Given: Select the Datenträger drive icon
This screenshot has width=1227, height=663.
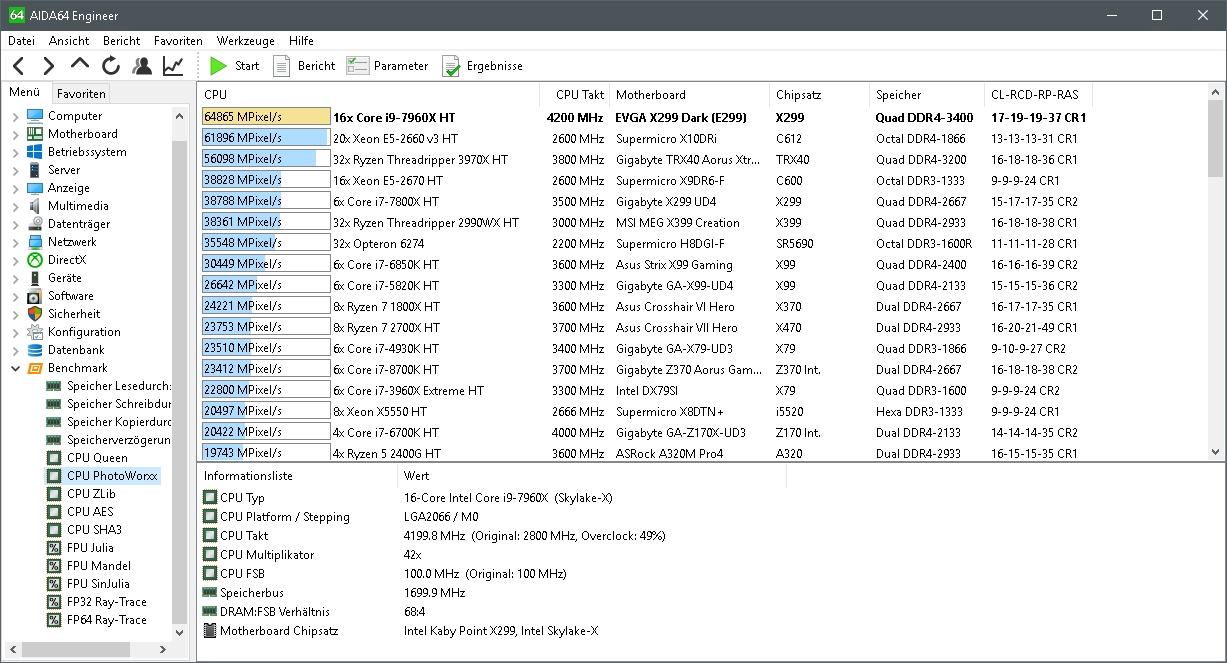Looking at the screenshot, I should tap(35, 224).
